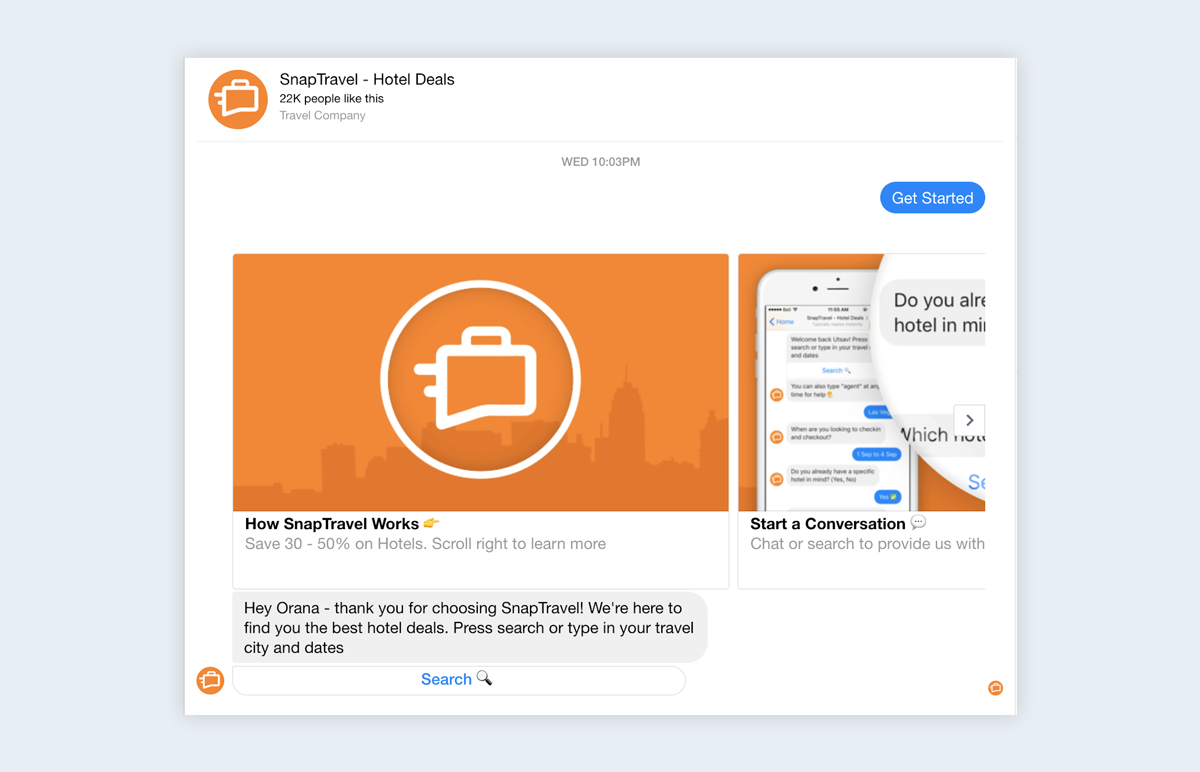Click the WED 10:03PM timestamp
Image resolution: width=1200 pixels, height=772 pixels.
[600, 162]
